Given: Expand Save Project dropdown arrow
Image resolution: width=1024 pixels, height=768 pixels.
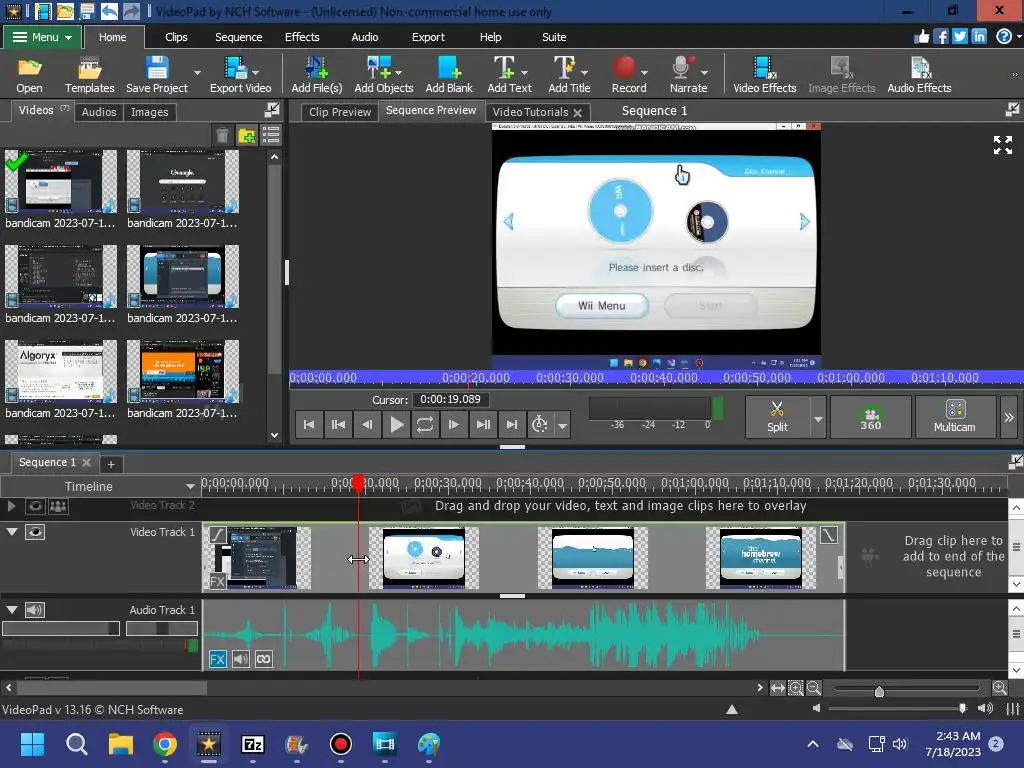Looking at the screenshot, I should (197, 72).
